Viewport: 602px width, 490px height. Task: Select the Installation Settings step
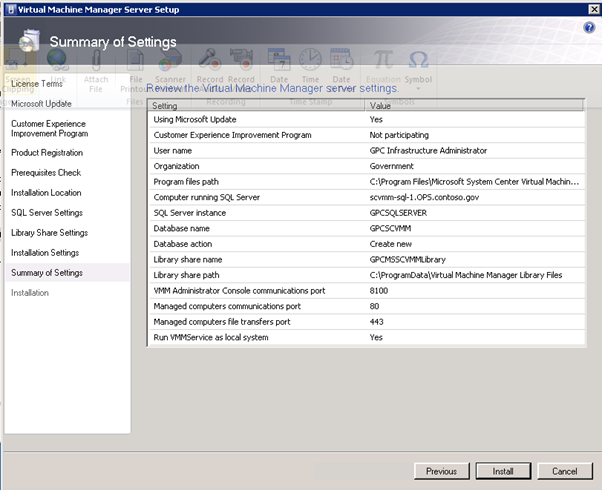[x=45, y=253]
